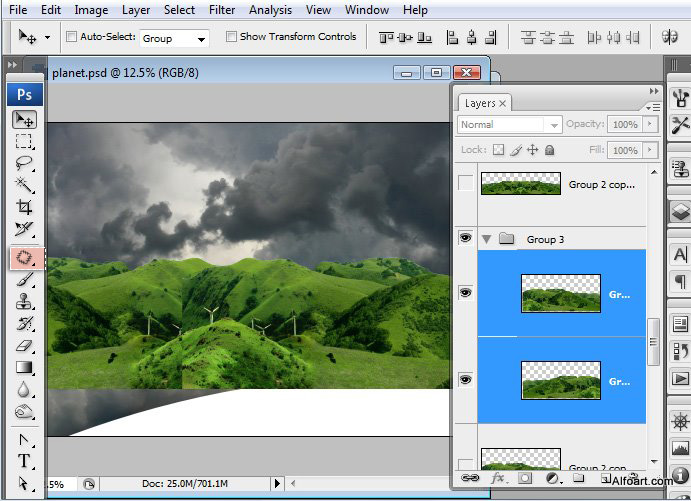The height and width of the screenshot is (501, 691).
Task: Hide the Group 3 layer group
Action: 465,239
